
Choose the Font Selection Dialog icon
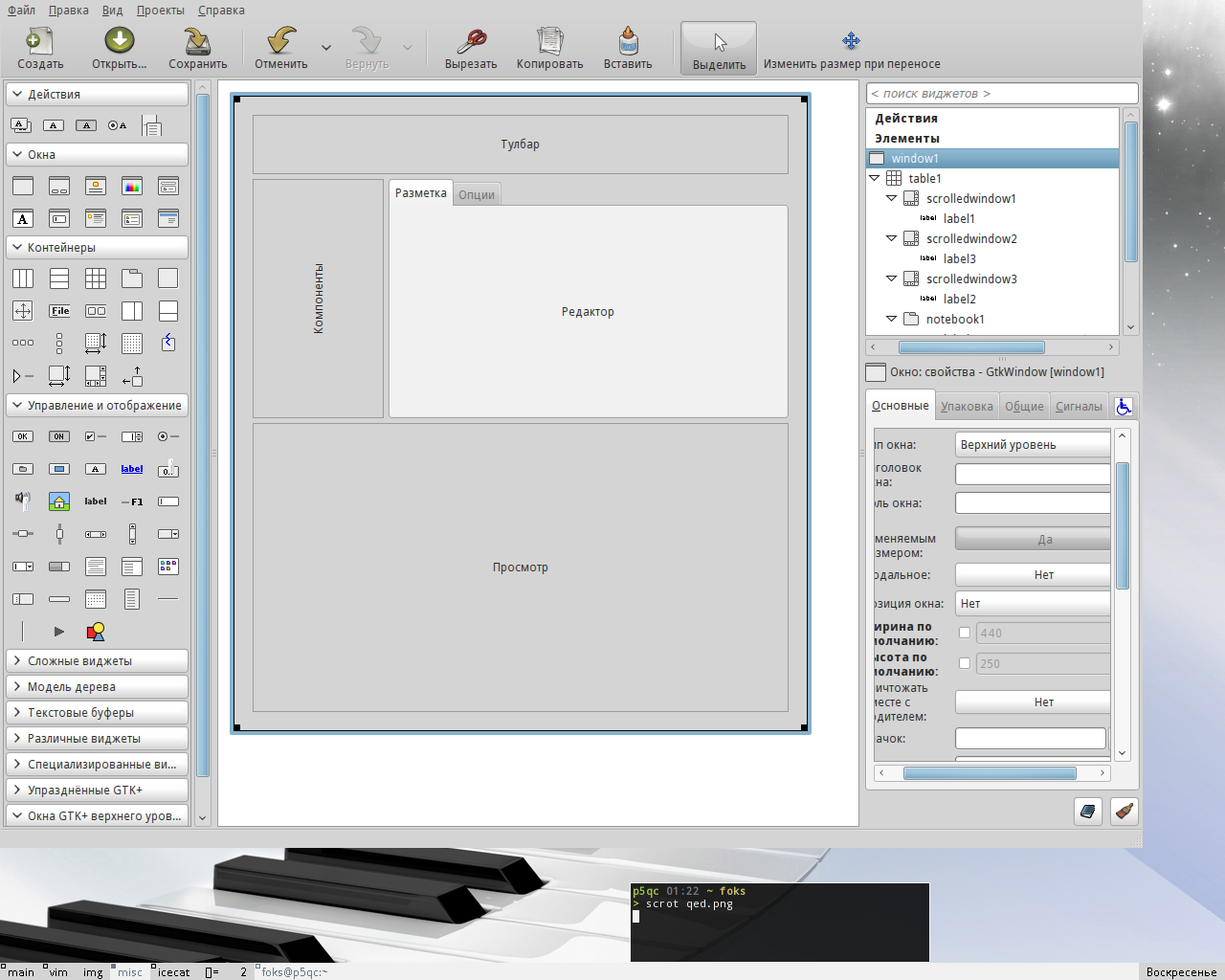tap(23, 219)
